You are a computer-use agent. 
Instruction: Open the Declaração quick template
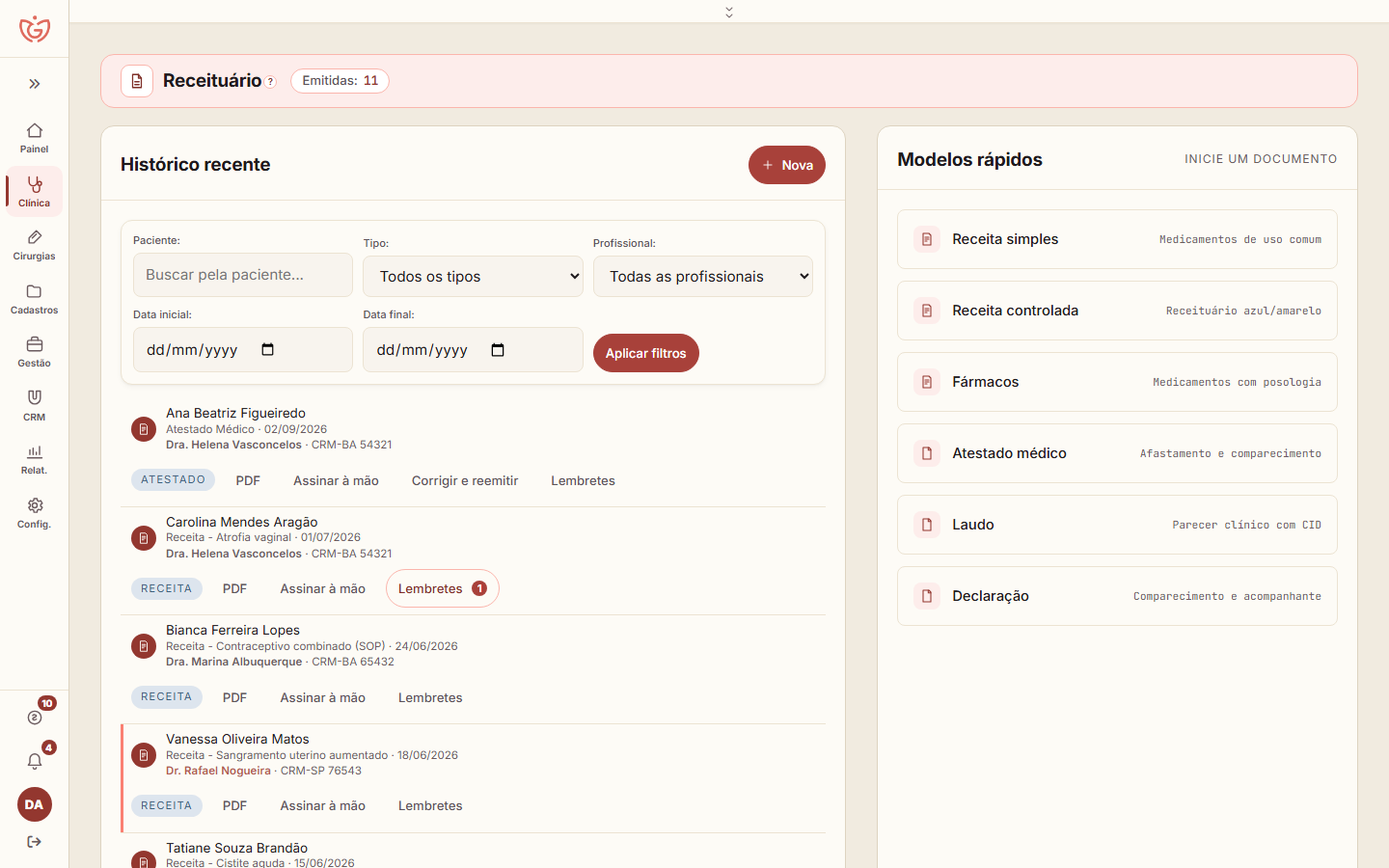pyautogui.click(x=1117, y=596)
